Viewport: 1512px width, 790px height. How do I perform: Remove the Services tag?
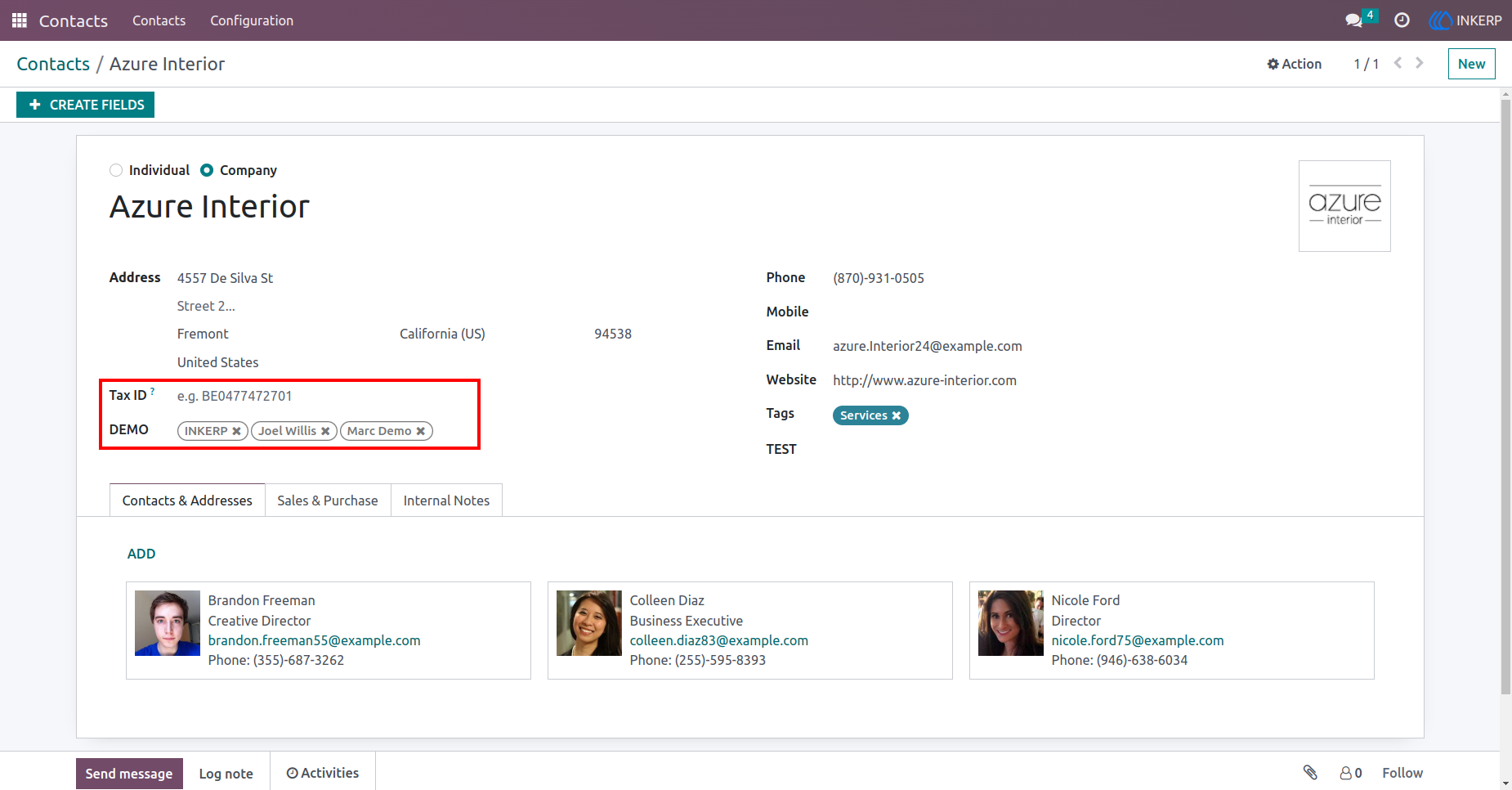pyautogui.click(x=897, y=415)
